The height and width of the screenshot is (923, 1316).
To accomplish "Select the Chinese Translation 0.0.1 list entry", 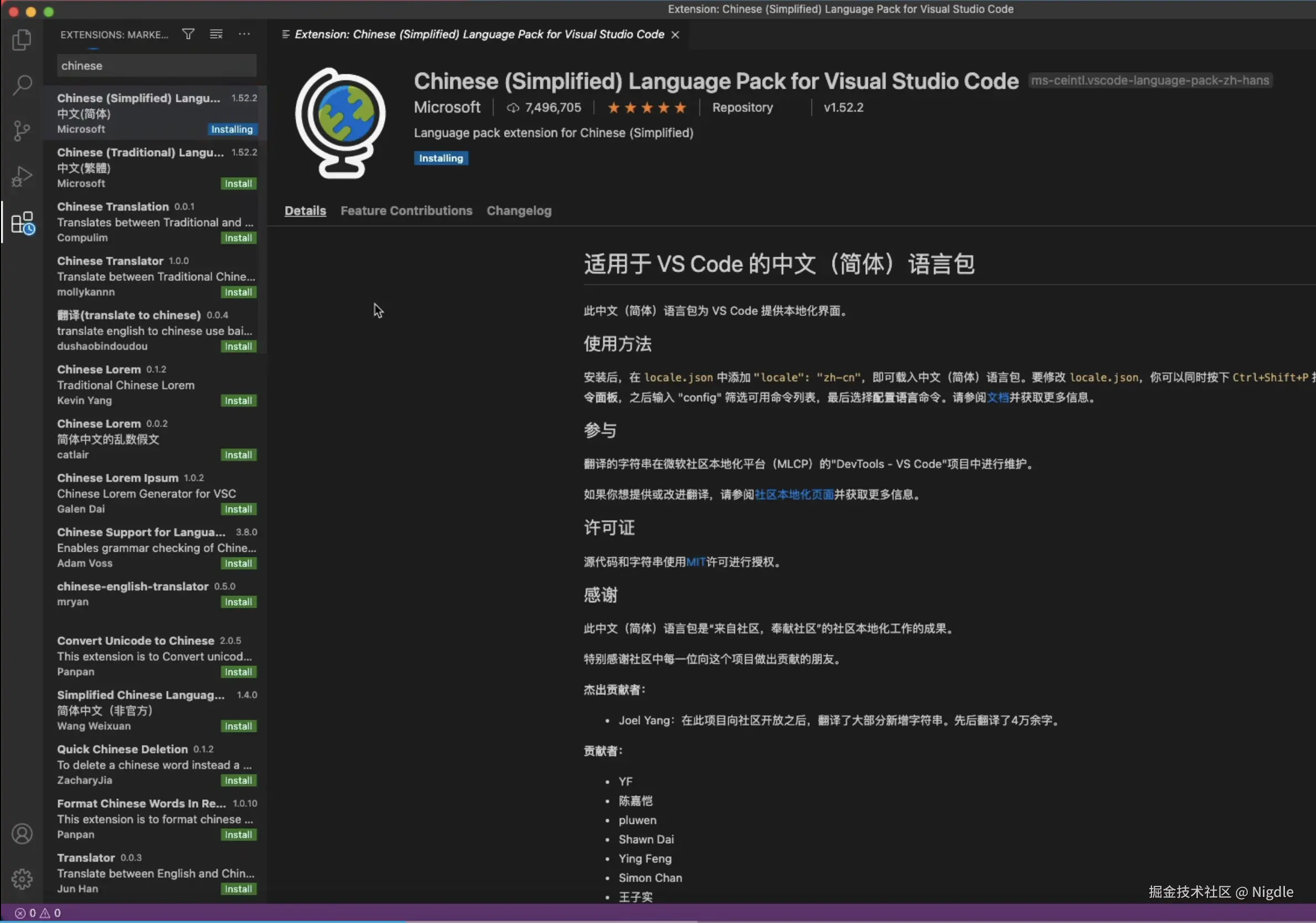I will coord(156,222).
